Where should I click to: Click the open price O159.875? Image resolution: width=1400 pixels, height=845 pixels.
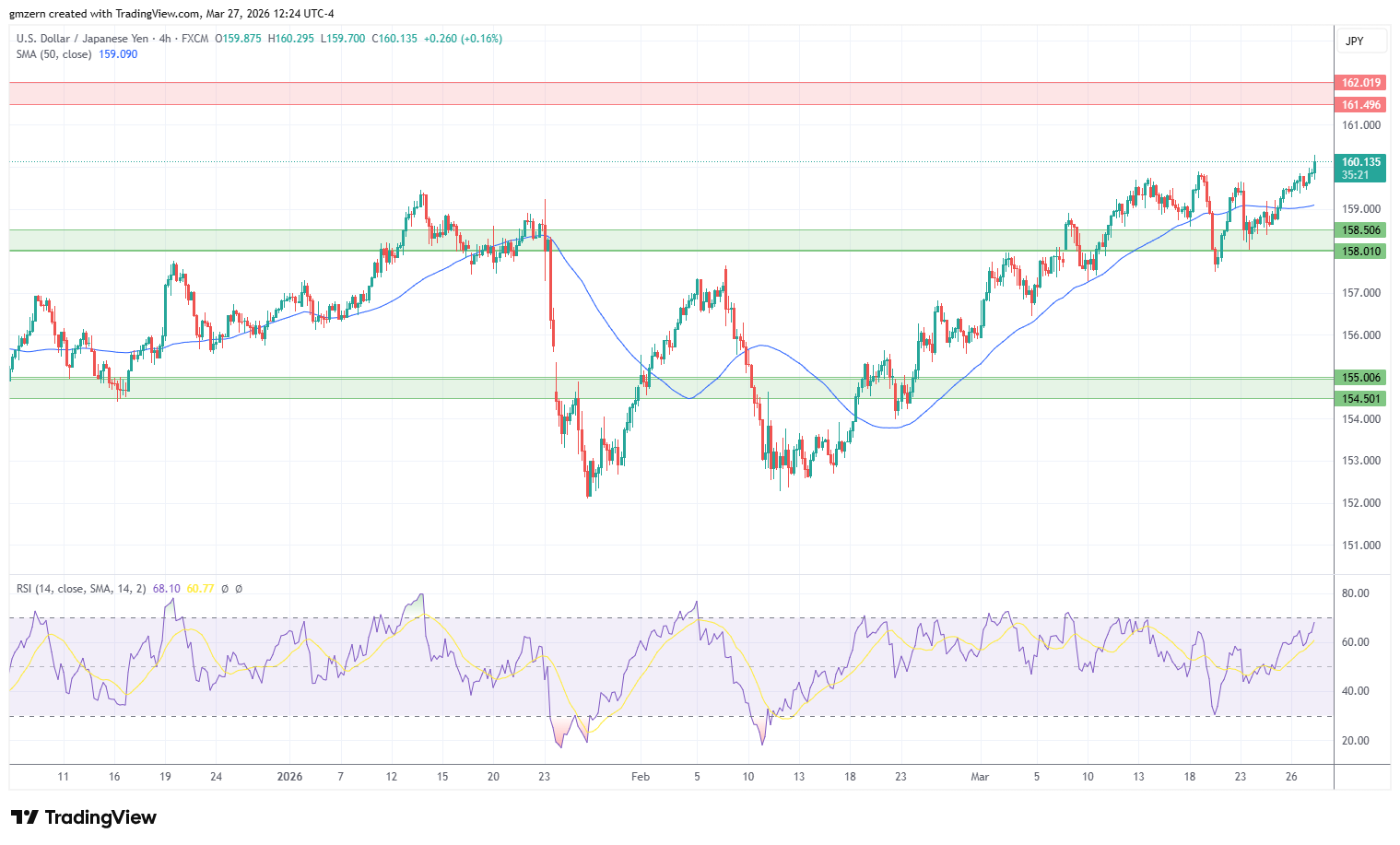239,39
